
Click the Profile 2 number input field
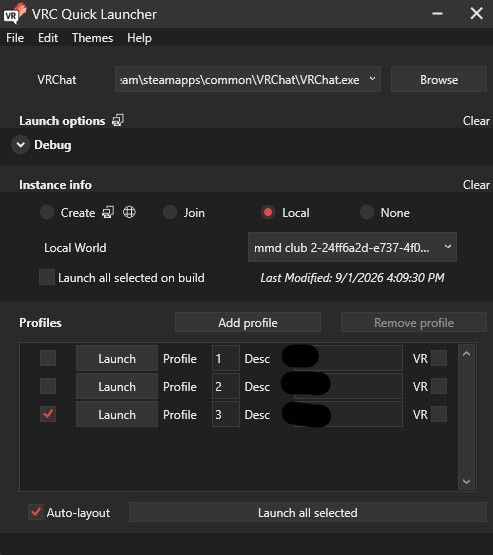point(226,386)
